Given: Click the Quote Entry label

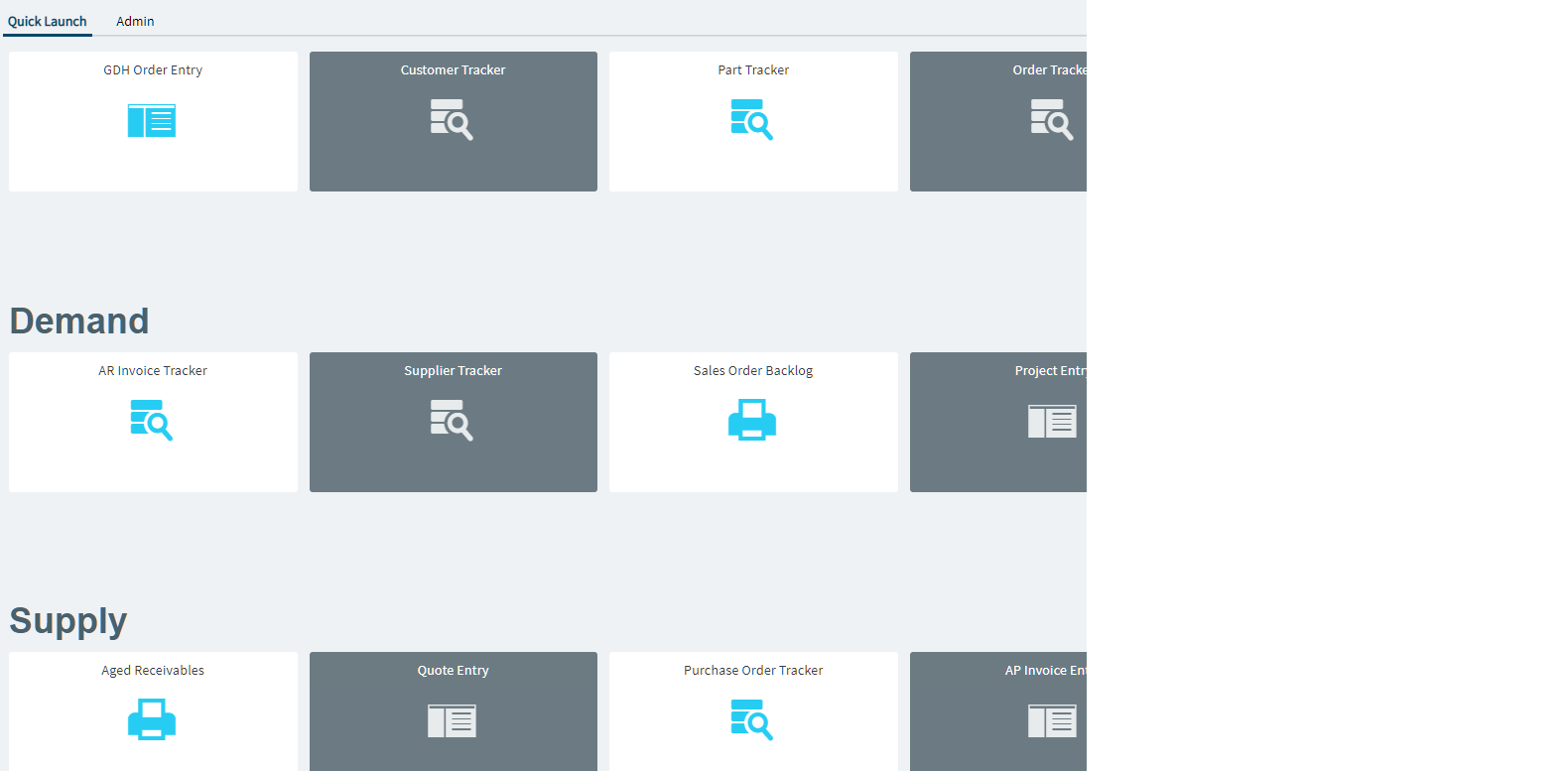Looking at the screenshot, I should point(453,671).
